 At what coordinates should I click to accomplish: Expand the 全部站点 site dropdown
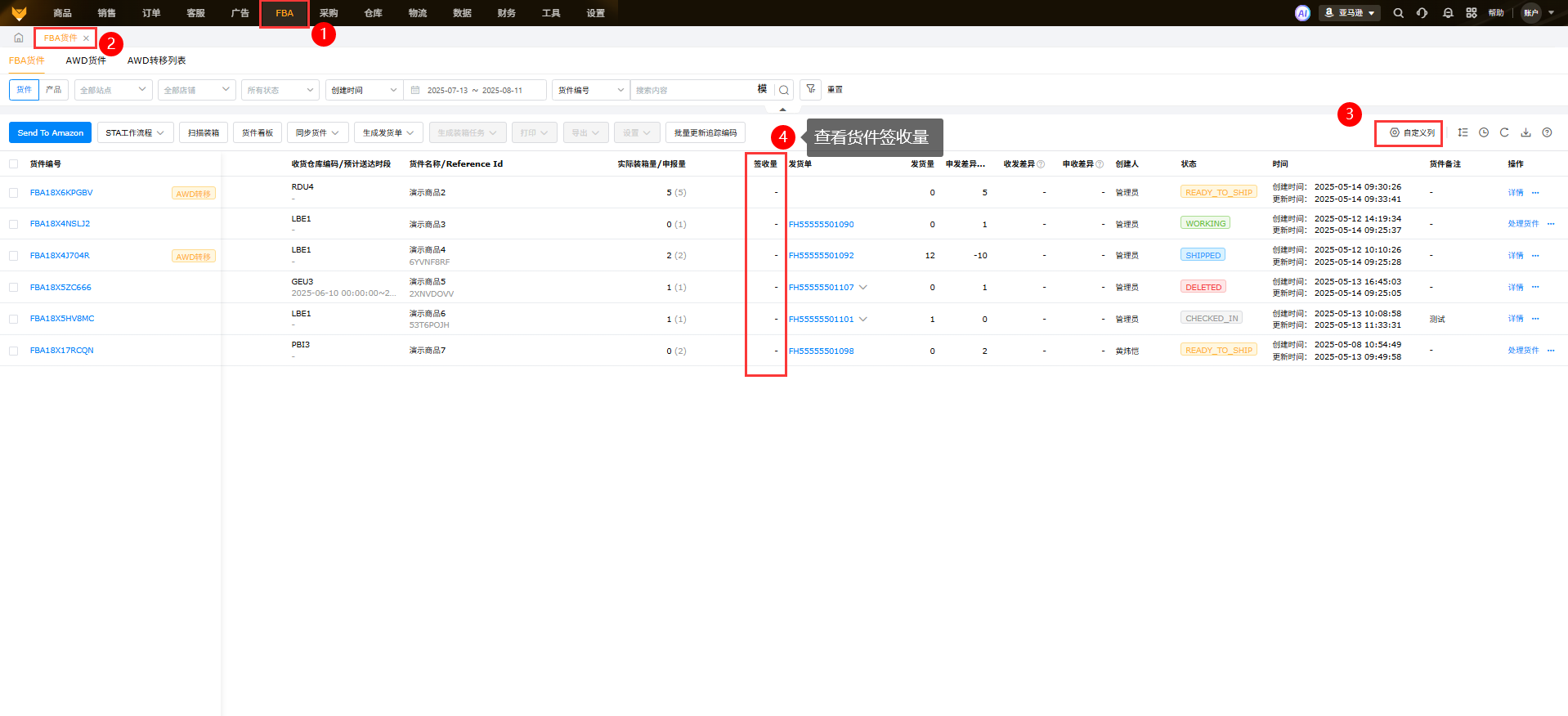click(114, 90)
